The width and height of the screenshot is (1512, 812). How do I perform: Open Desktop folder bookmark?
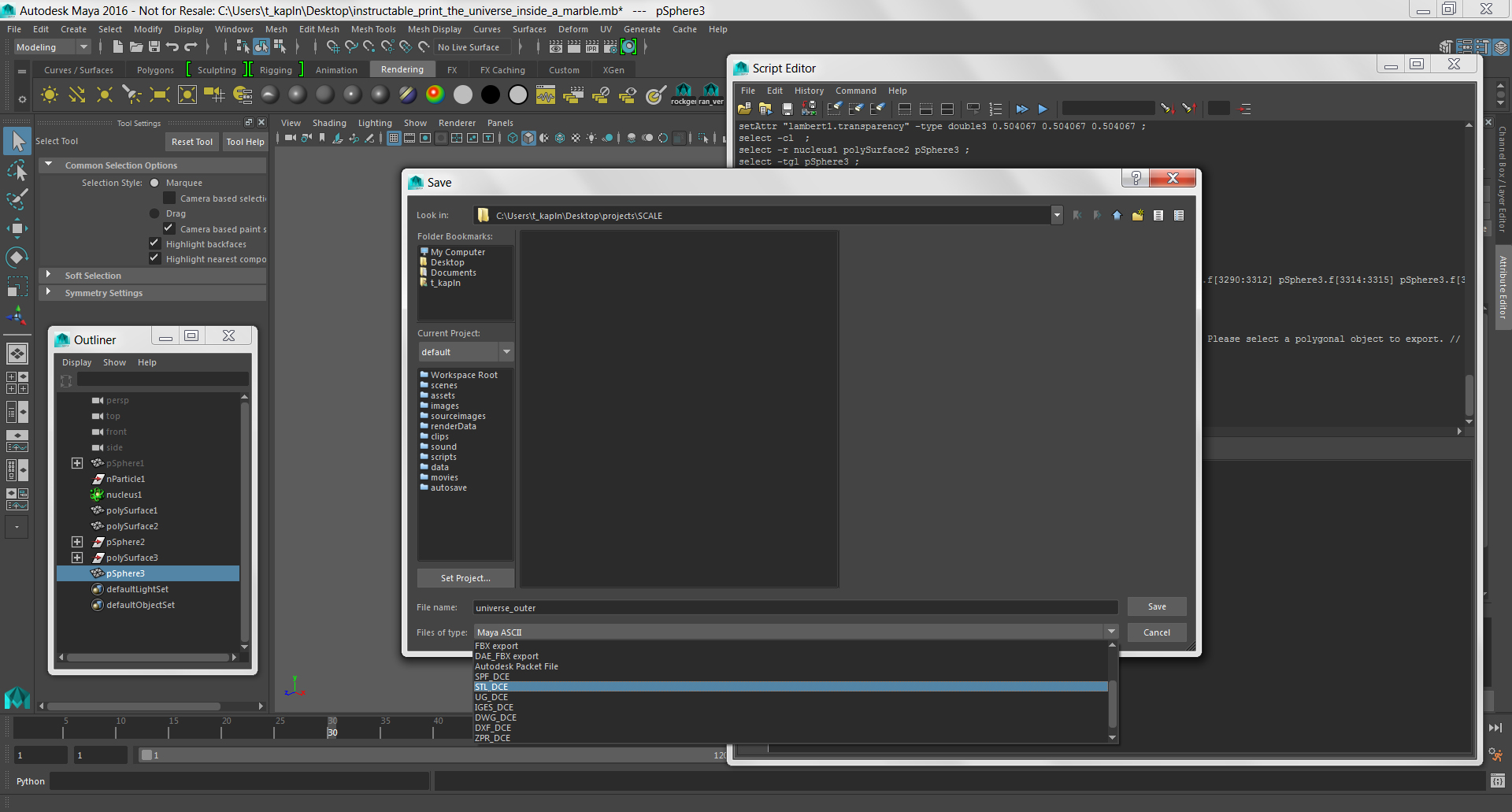coord(447,262)
